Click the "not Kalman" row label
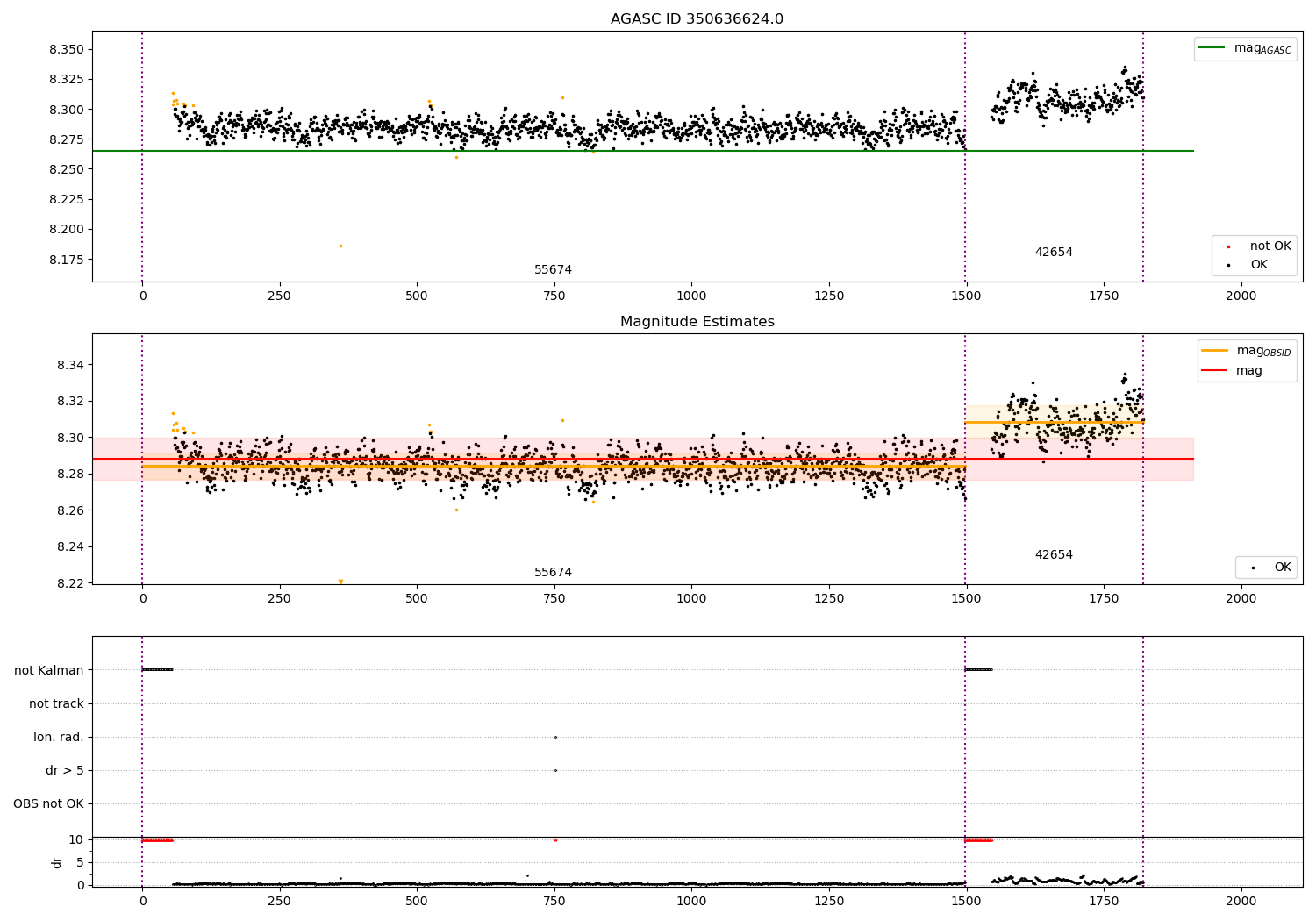1316x921 pixels. pyautogui.click(x=49, y=670)
